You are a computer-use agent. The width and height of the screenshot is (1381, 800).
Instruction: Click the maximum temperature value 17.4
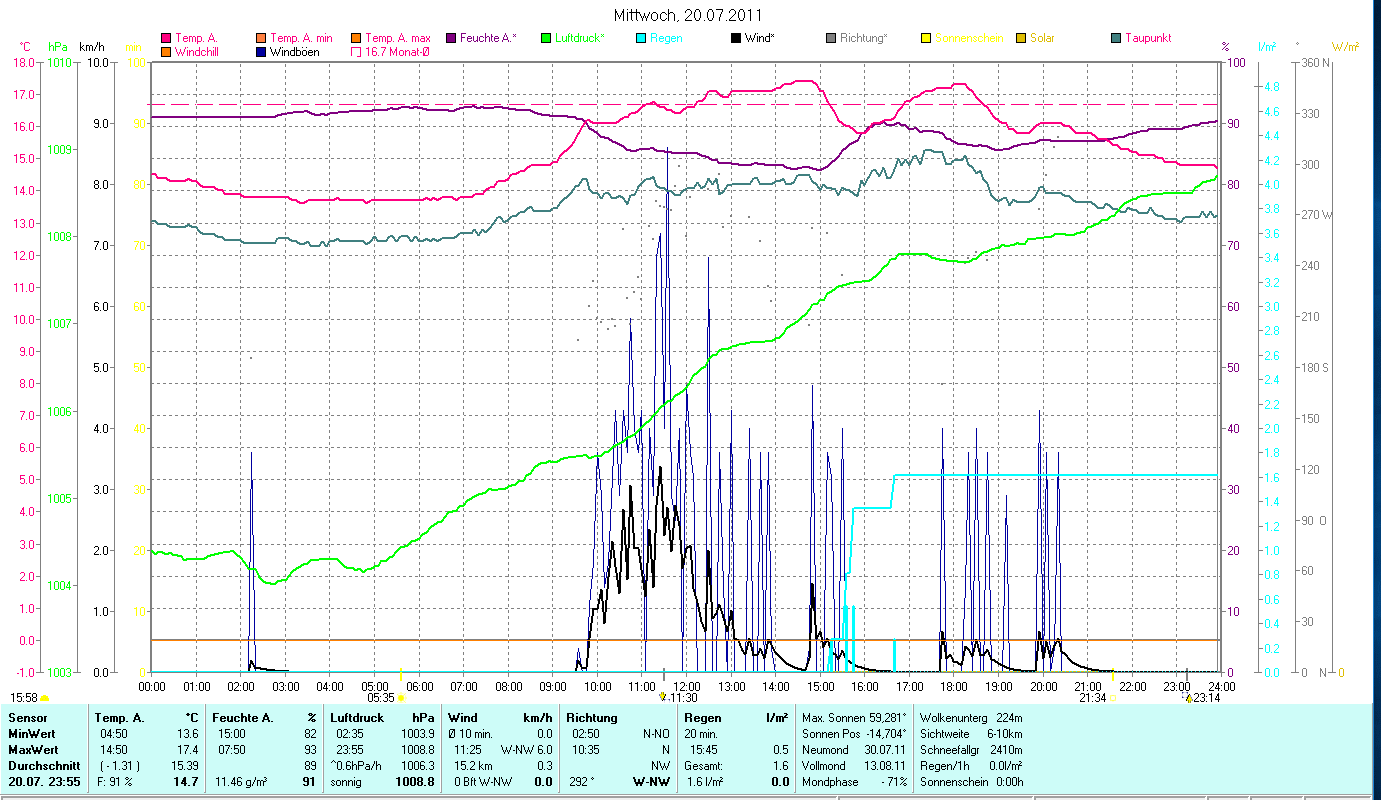187,750
